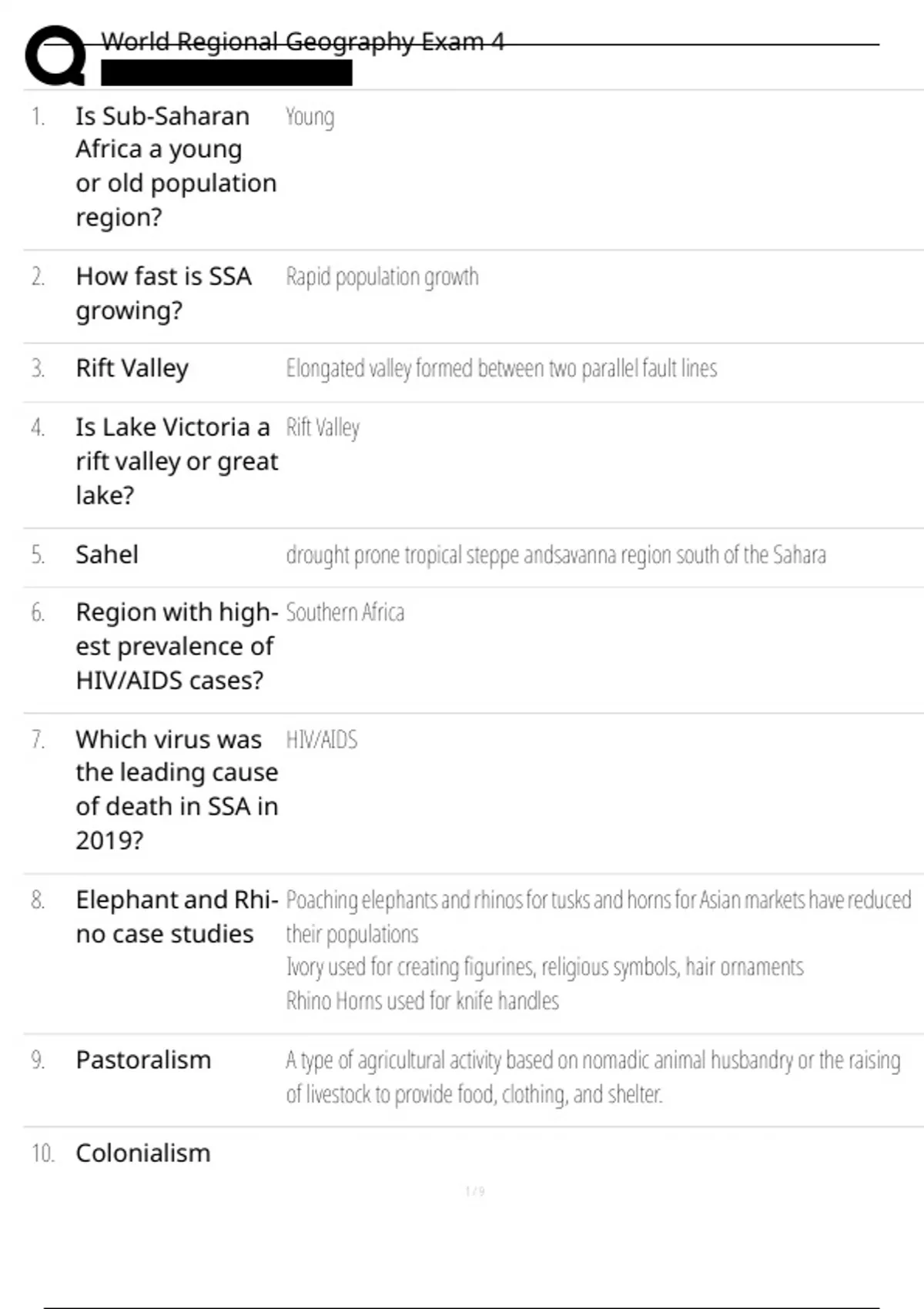Click the definition about two parallel fault lines
The height and width of the screenshot is (1309, 924).
(x=501, y=369)
